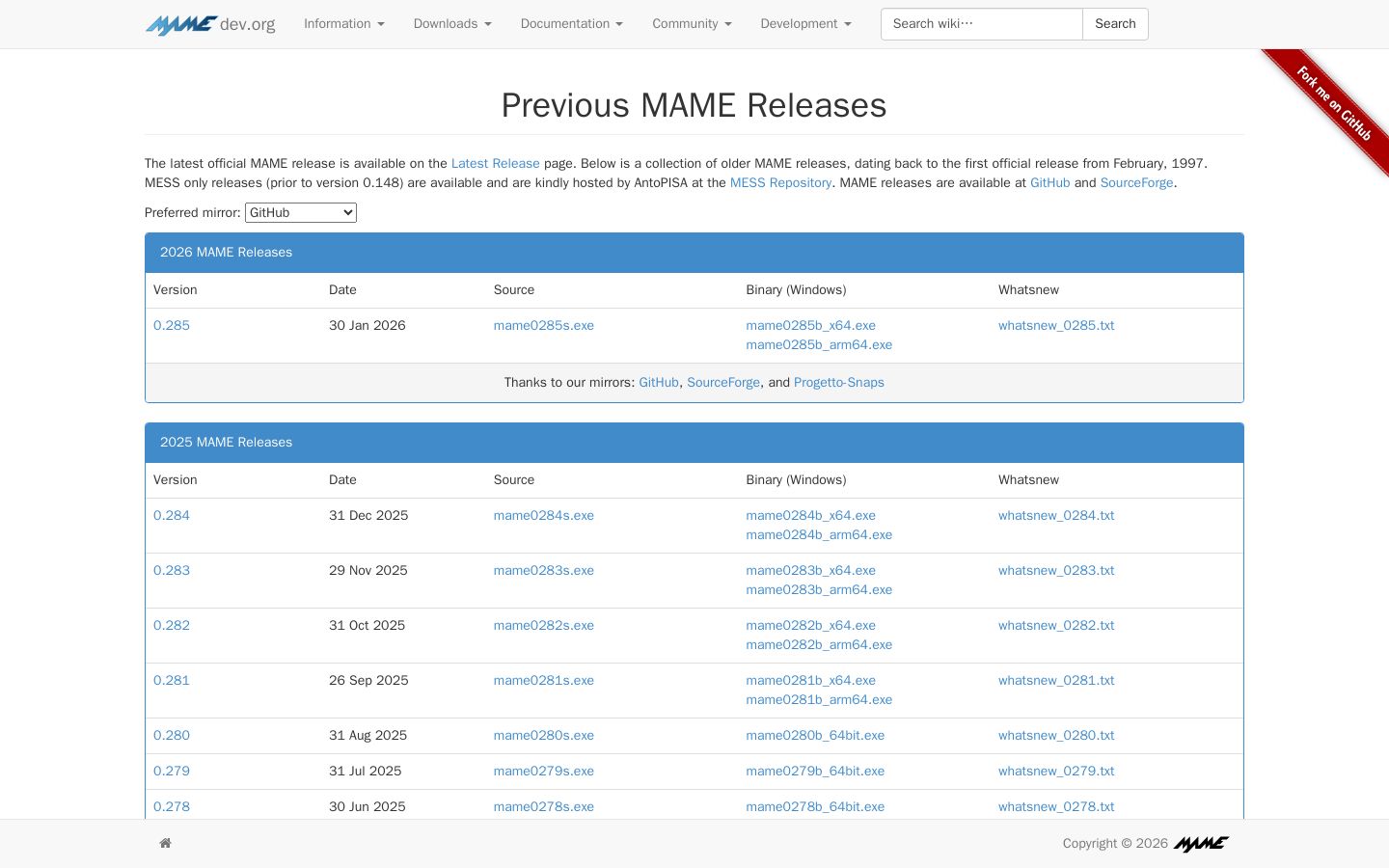Download mame0284b_x64.exe binary

point(811,516)
